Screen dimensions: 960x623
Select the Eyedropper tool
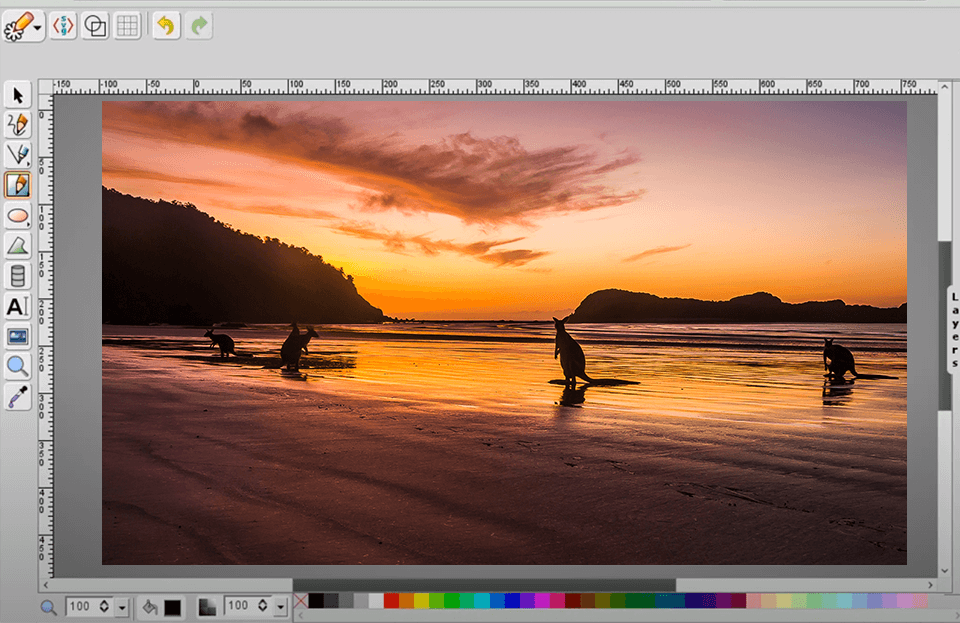point(18,396)
